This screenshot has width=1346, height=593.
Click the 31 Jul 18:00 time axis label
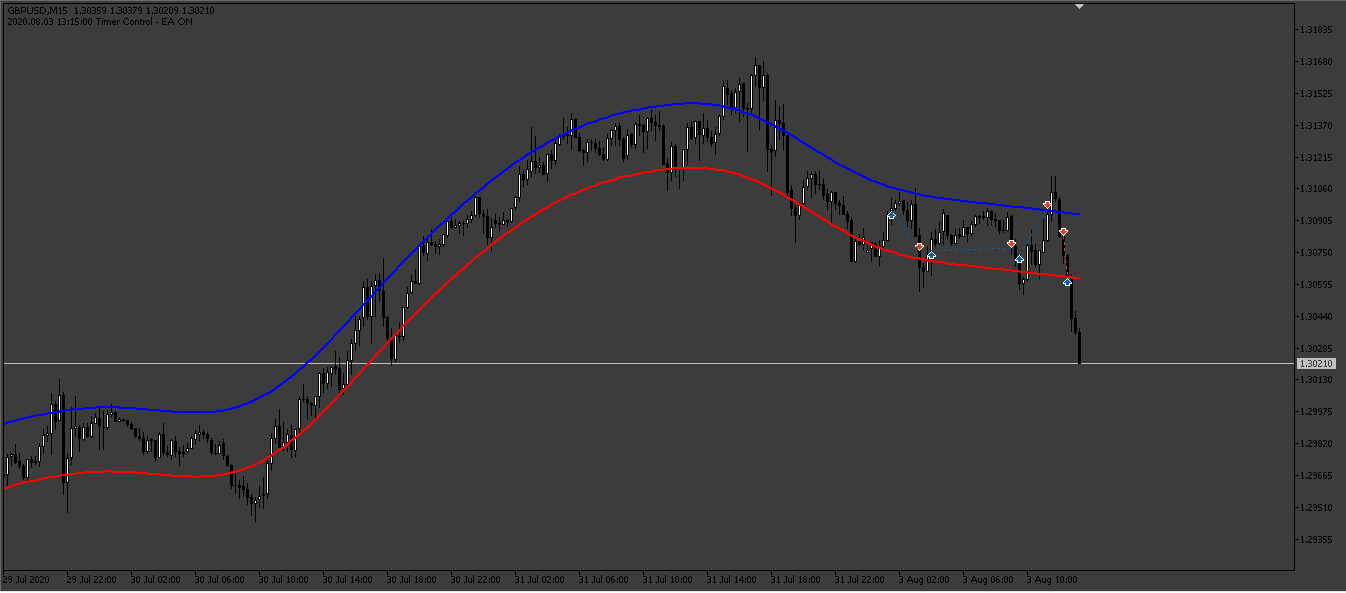(x=796, y=579)
